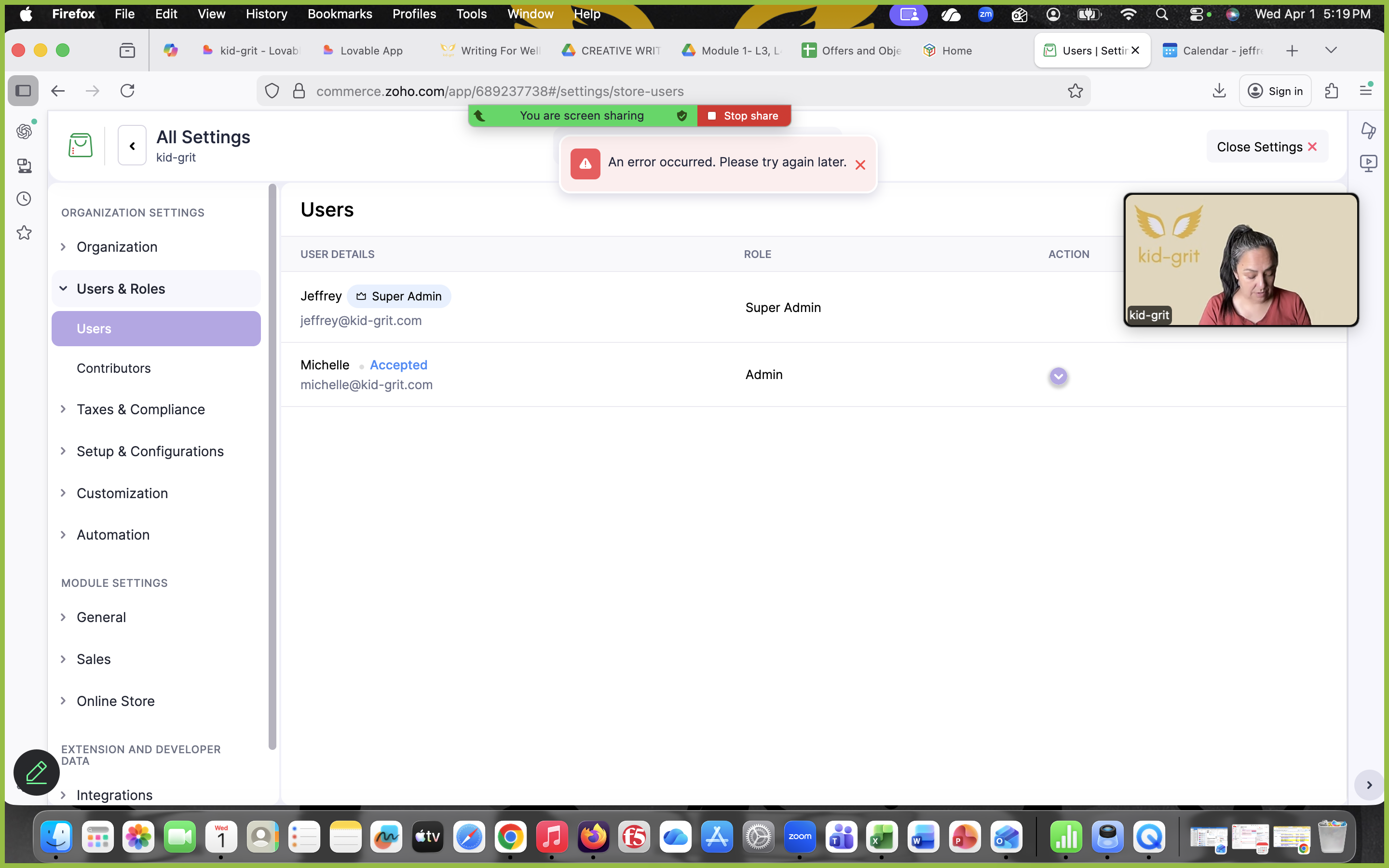Switch to the Calendar browser tab
The height and width of the screenshot is (868, 1389).
(x=1212, y=51)
